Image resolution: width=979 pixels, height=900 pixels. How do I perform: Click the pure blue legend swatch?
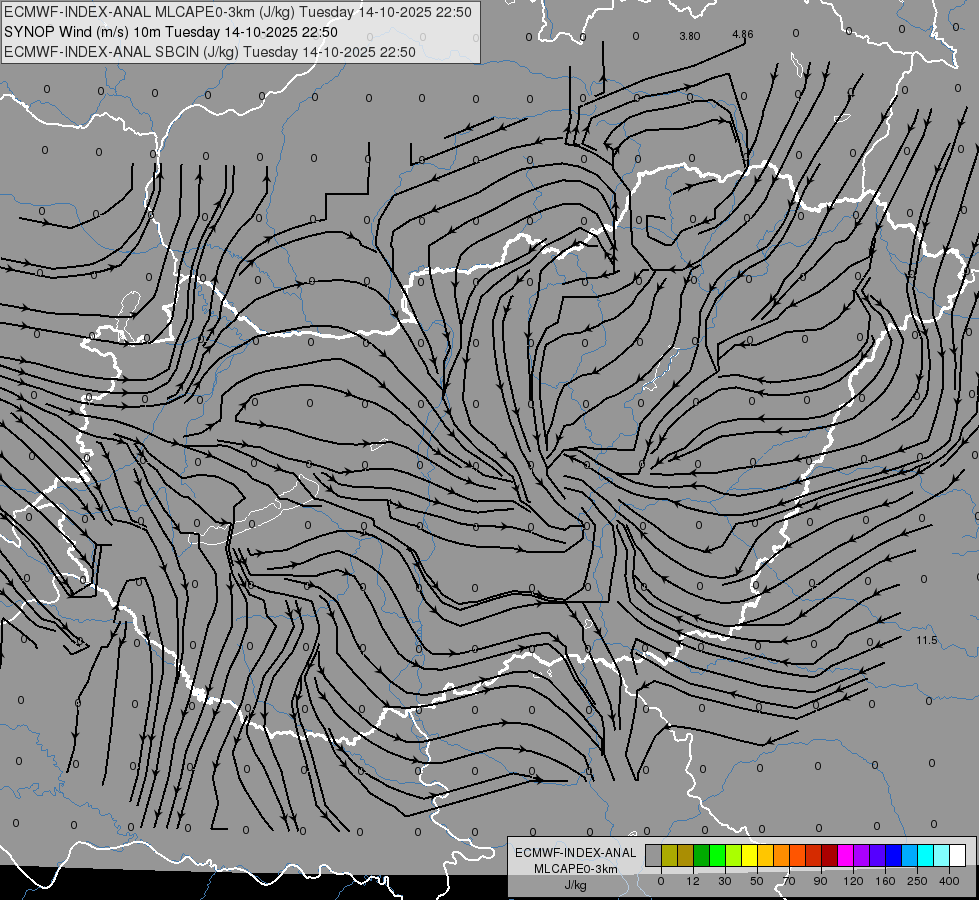[894, 855]
